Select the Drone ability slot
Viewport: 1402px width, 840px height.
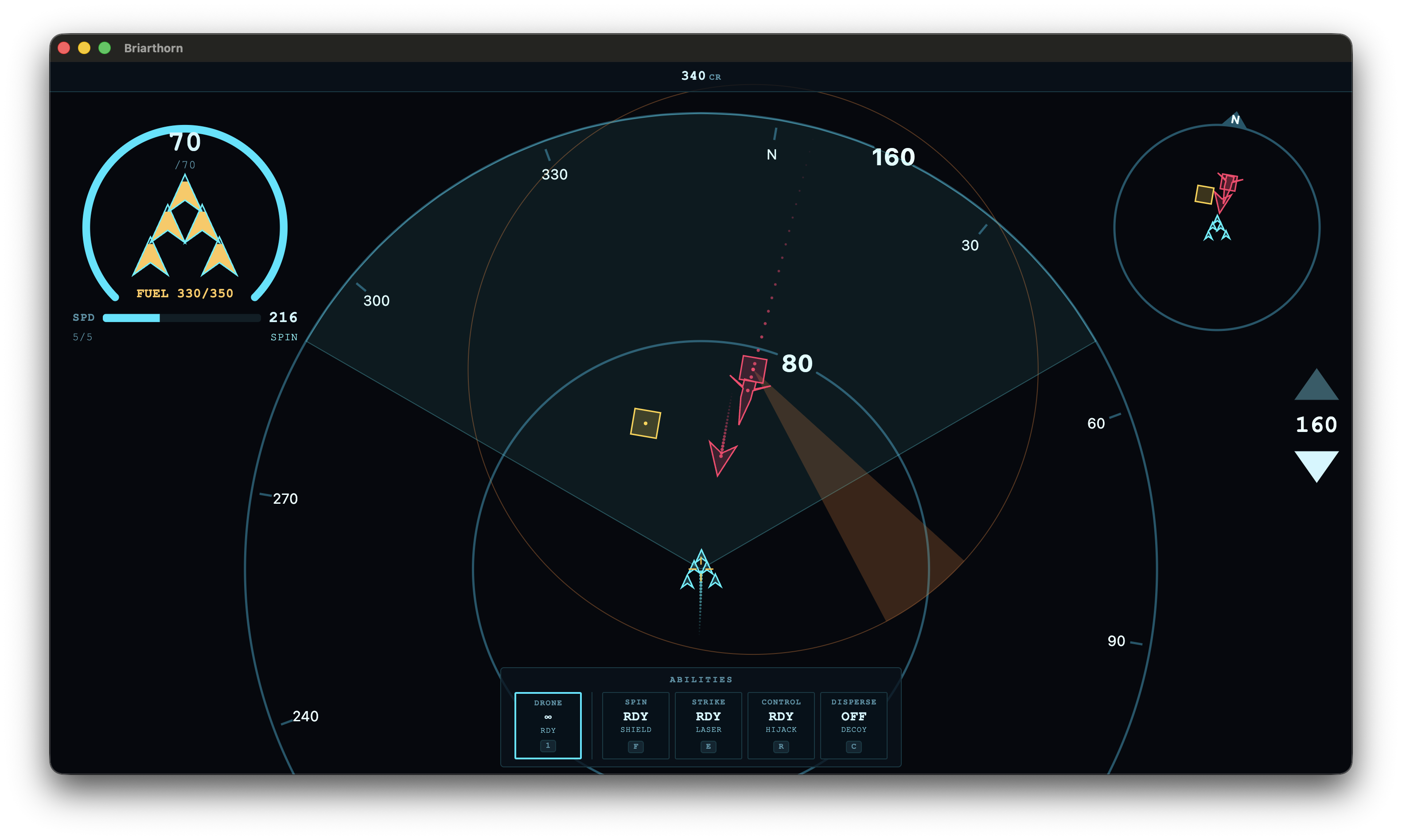pos(547,725)
